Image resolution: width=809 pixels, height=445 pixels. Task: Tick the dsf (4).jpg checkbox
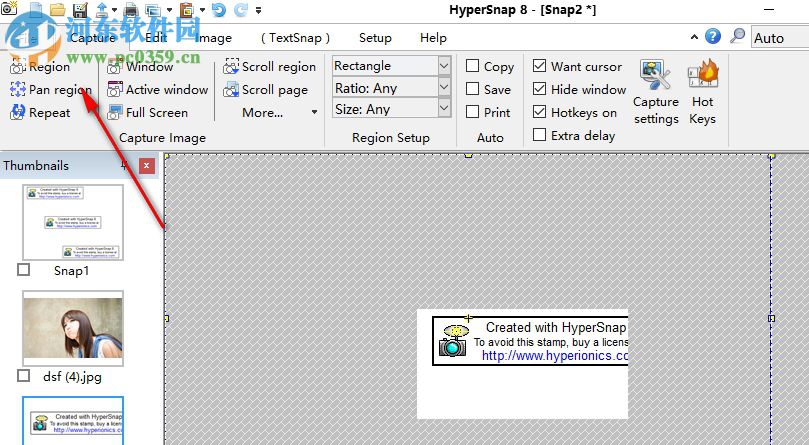click(23, 375)
